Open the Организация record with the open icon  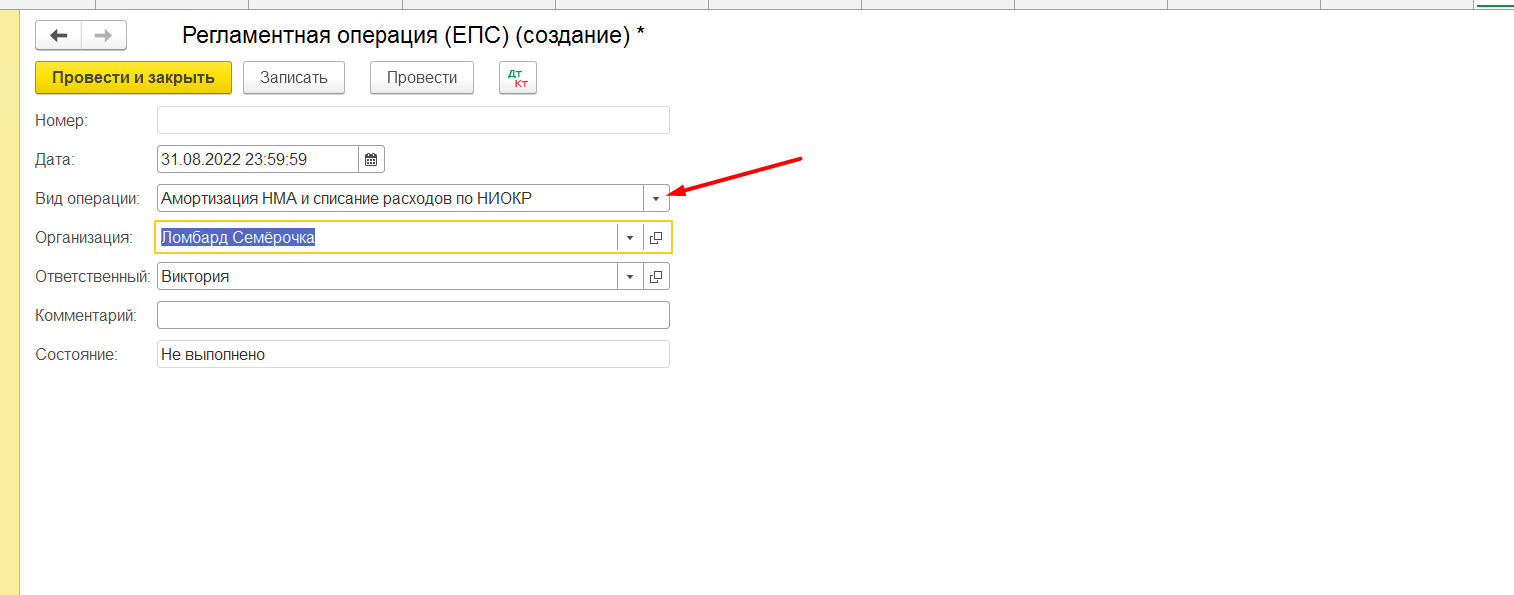[x=656, y=238]
